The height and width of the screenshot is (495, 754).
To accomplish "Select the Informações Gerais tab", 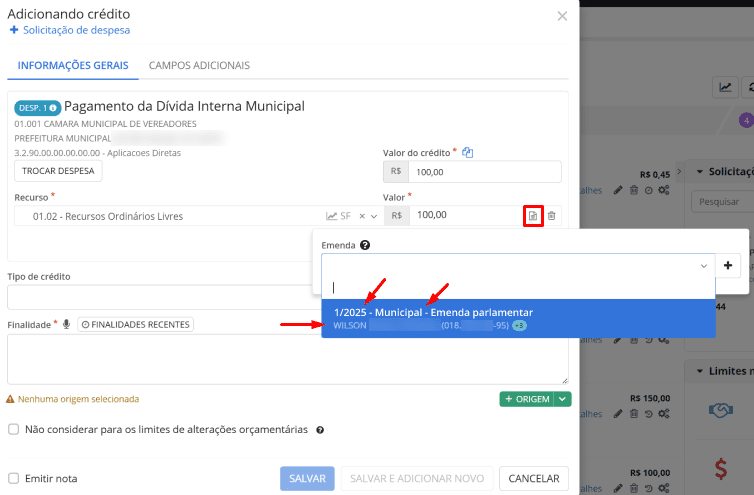I will pyautogui.click(x=67, y=65).
